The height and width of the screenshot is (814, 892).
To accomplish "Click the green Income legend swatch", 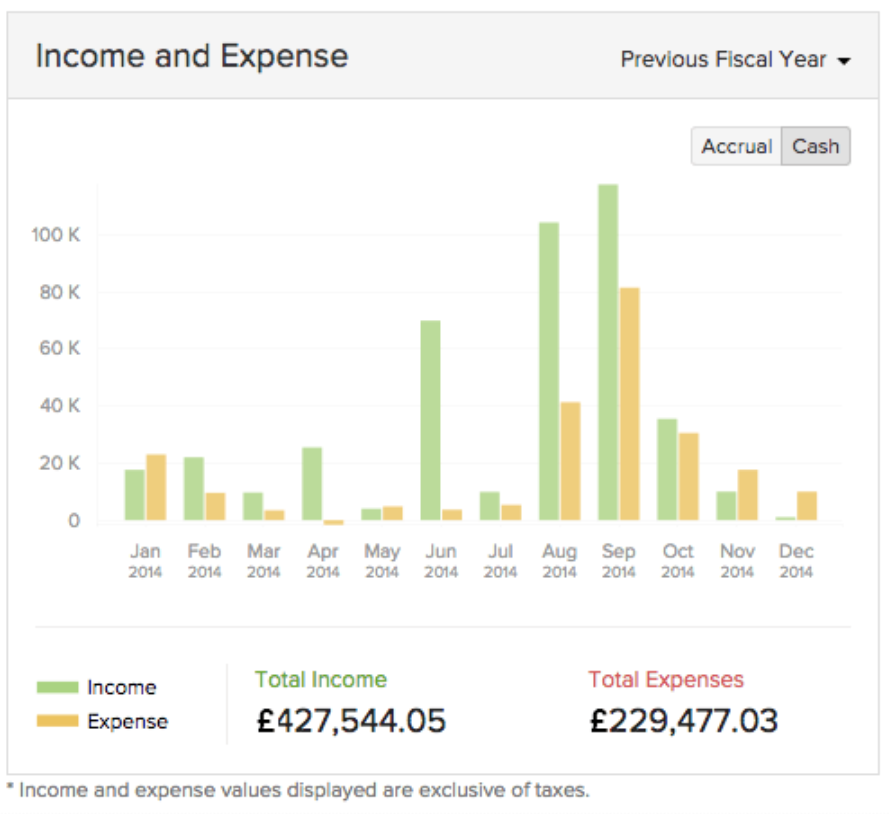I will pos(57,688).
